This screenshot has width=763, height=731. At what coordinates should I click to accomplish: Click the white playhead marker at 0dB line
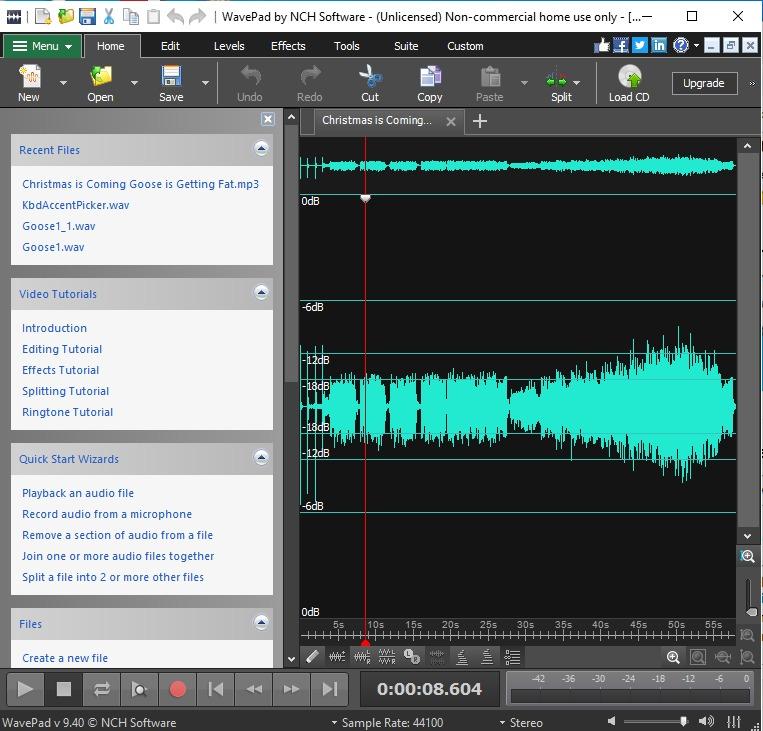[365, 198]
